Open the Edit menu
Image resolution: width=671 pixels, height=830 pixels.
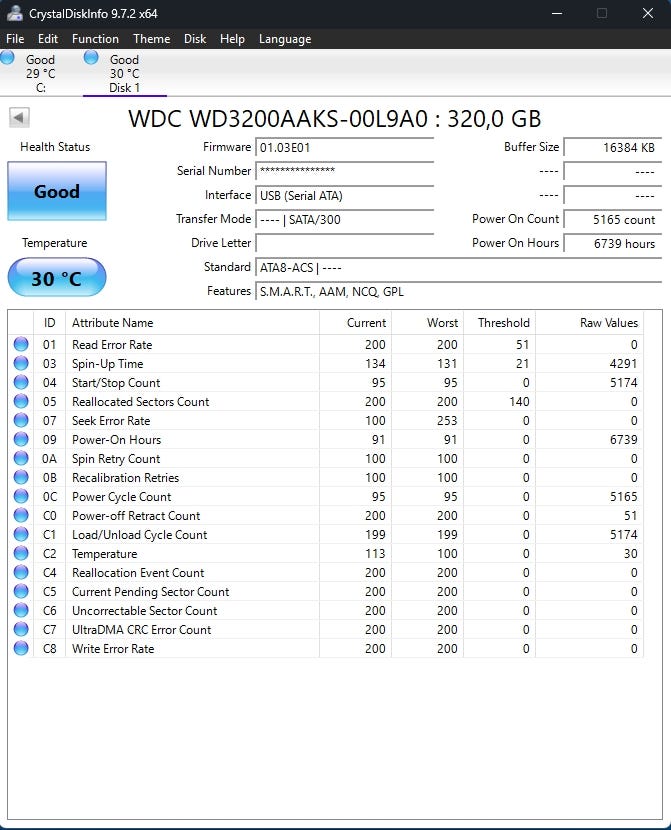point(48,39)
